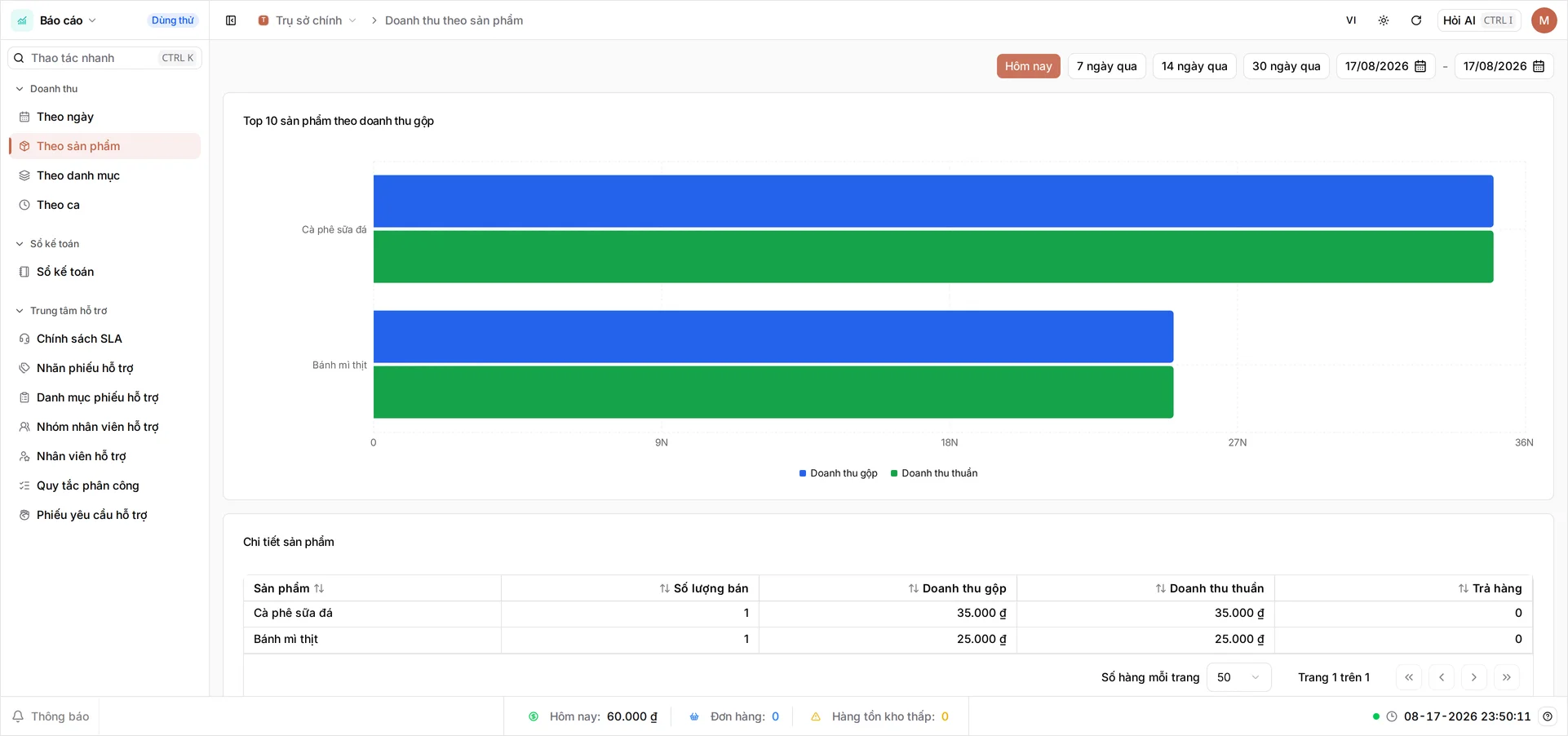Click the Đơn hàng basket icon
This screenshot has width=1568, height=736.
point(694,716)
